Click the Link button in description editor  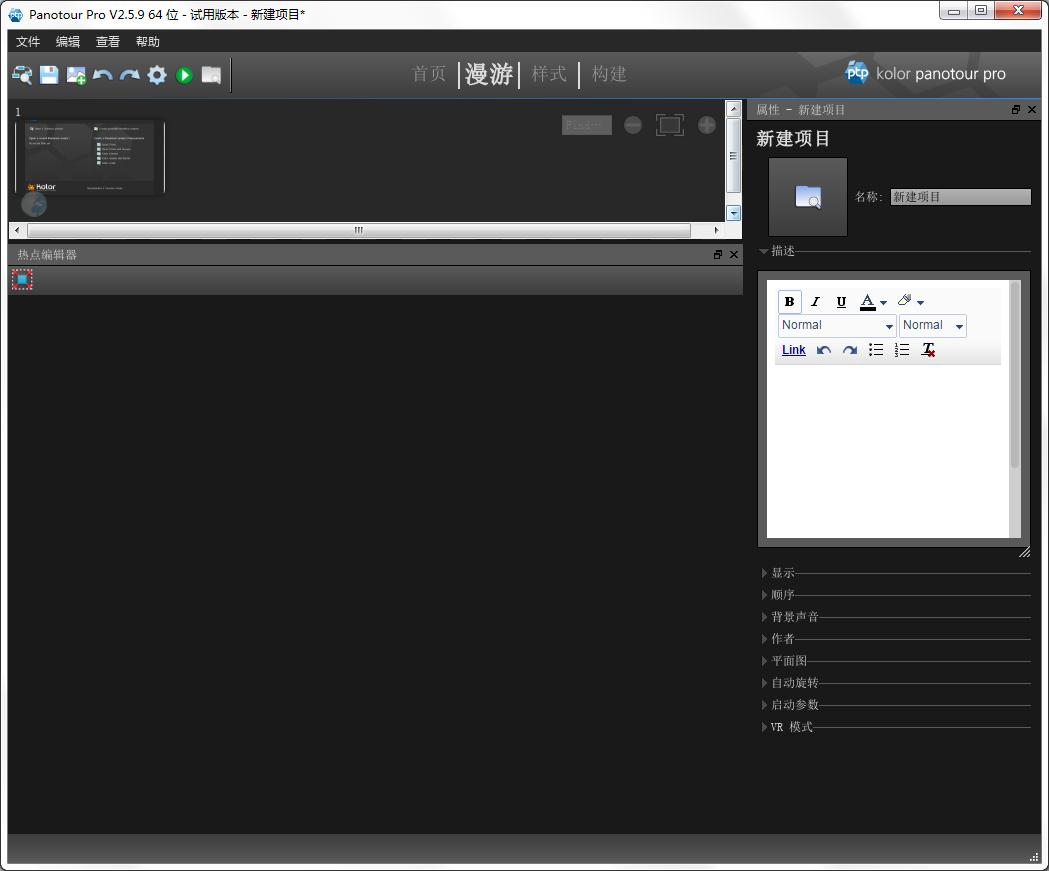[794, 350]
